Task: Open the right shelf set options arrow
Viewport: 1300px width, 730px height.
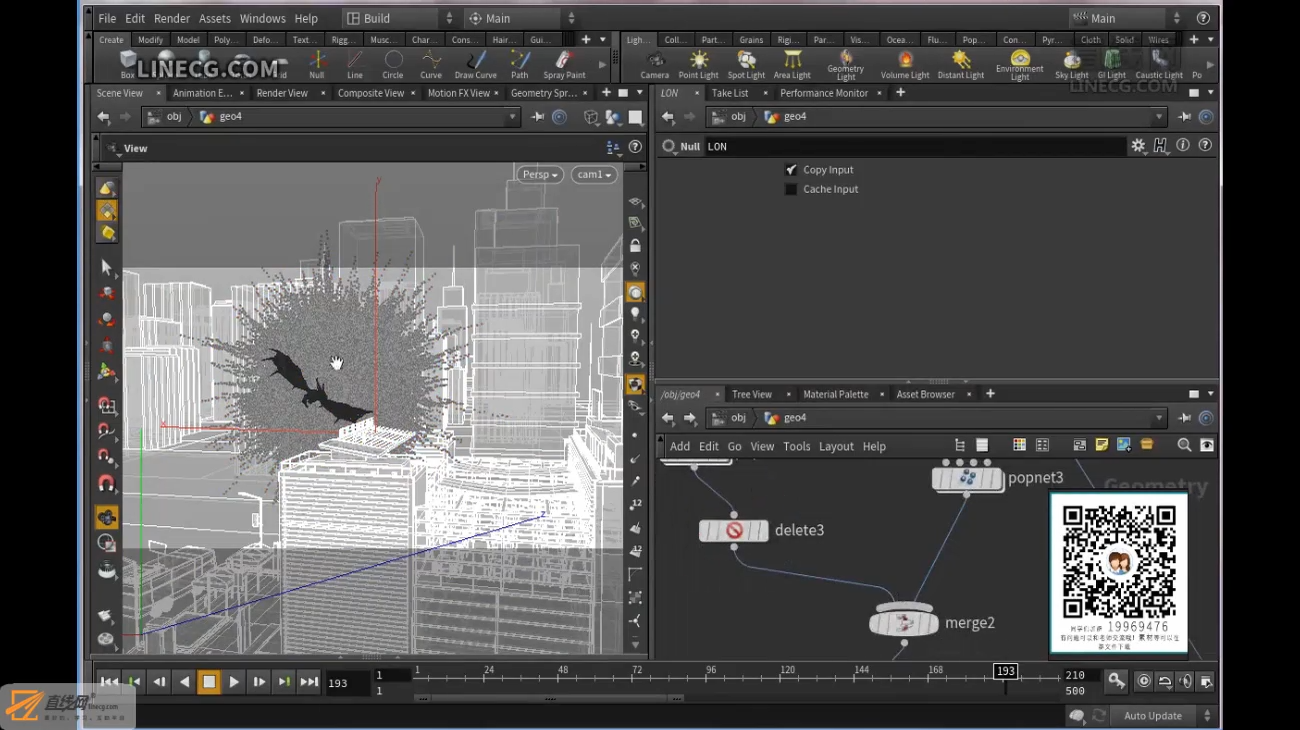Action: click(1211, 40)
